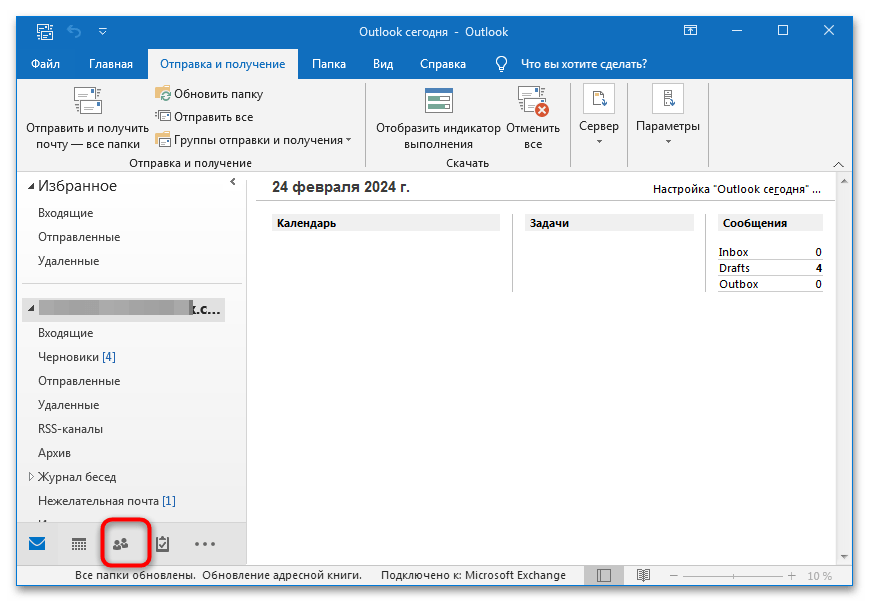Click the Tell Me lightbulb icon

click(501, 64)
